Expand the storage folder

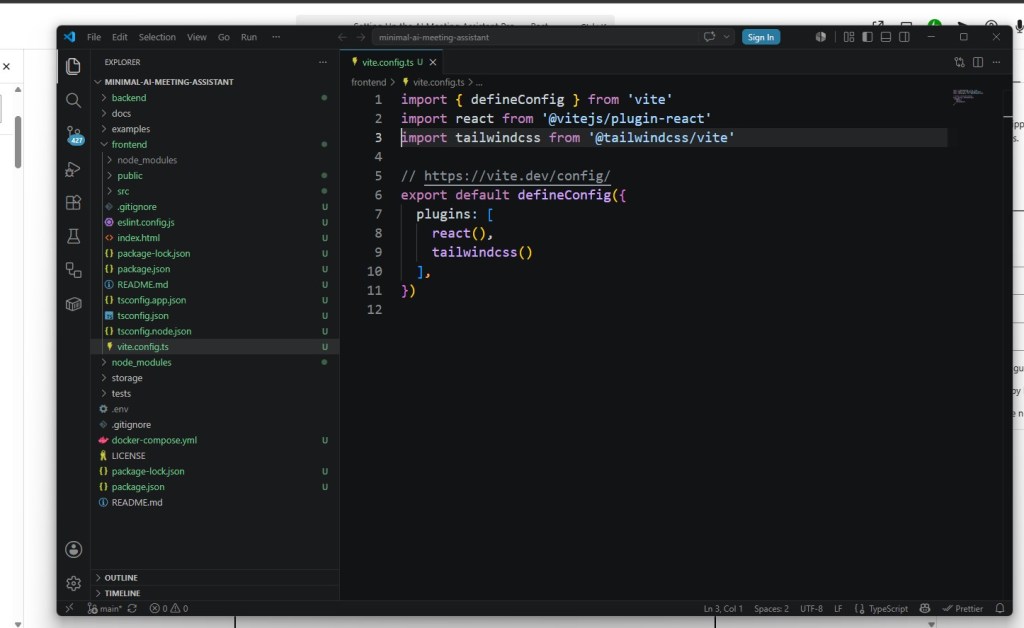[127, 378]
